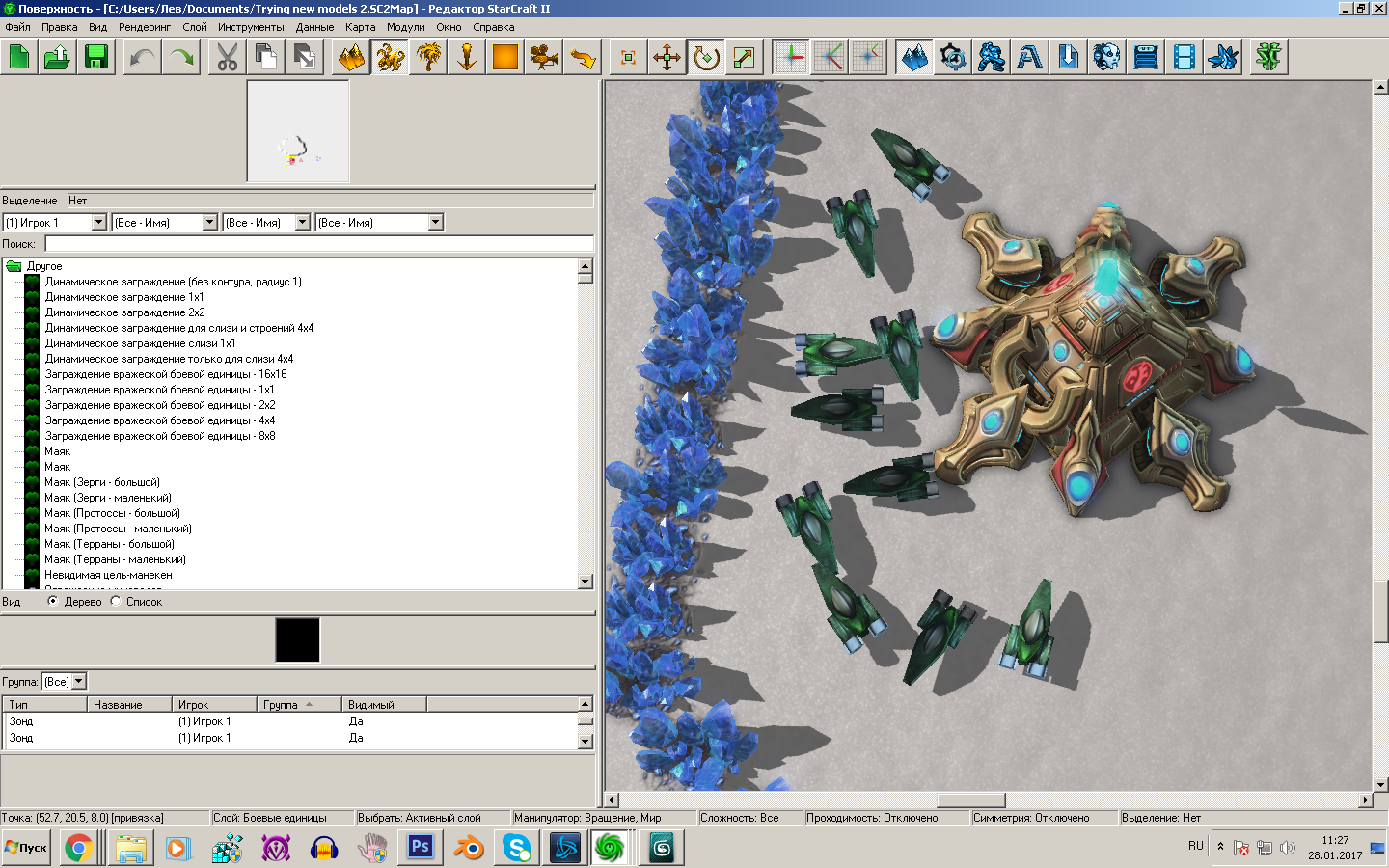Open the Terrain editor blue mountain module
Image resolution: width=1389 pixels, height=868 pixels.
point(914,57)
